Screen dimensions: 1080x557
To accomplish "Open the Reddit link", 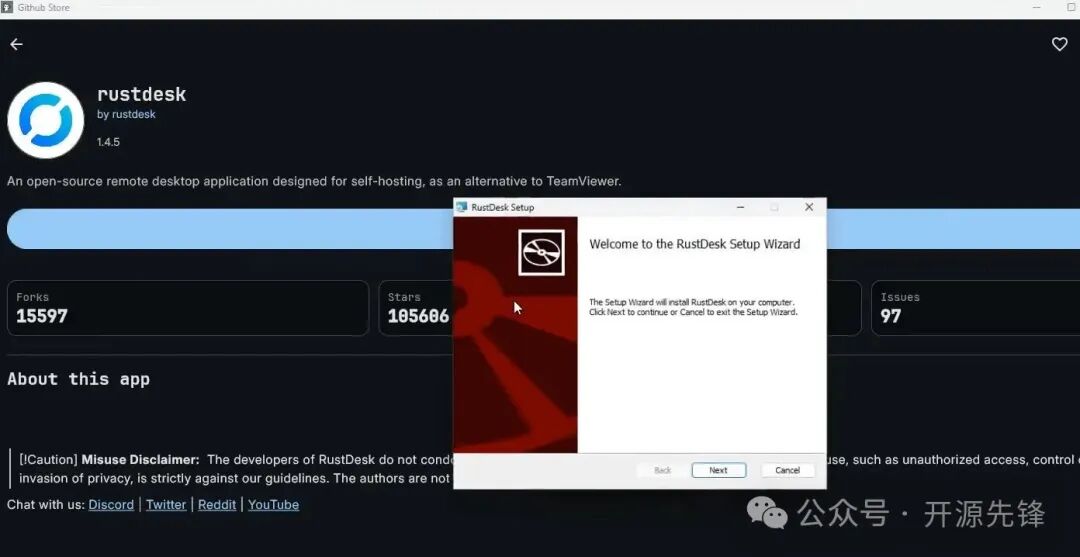I will (x=217, y=505).
